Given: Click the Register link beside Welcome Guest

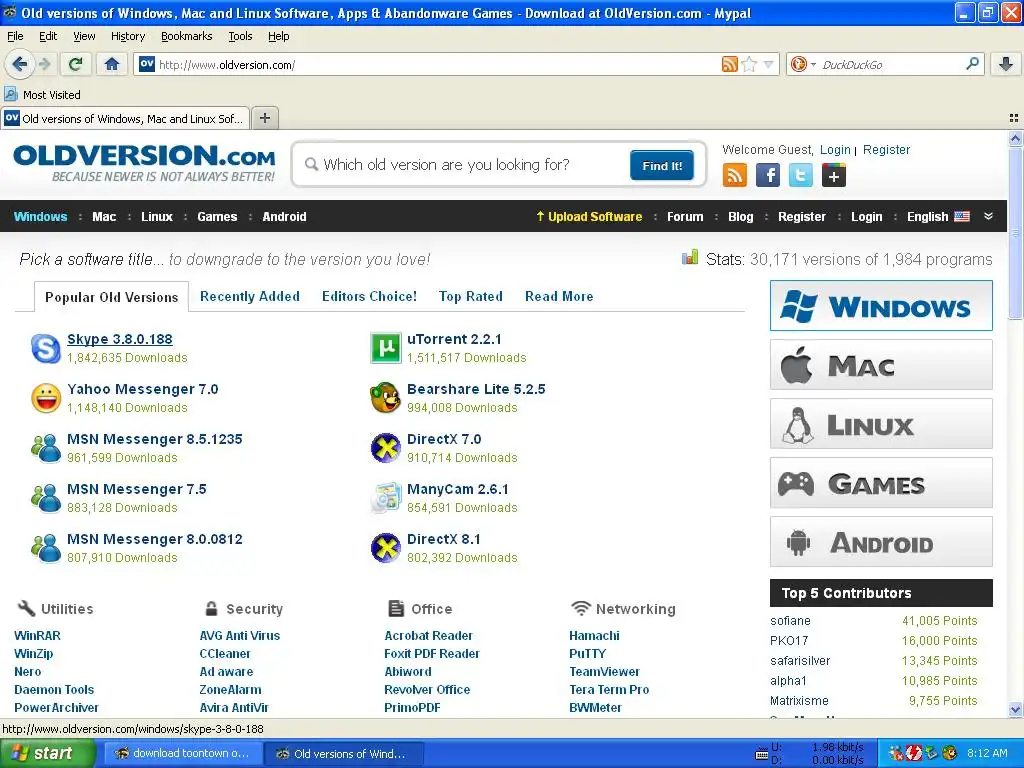Looking at the screenshot, I should click(886, 150).
